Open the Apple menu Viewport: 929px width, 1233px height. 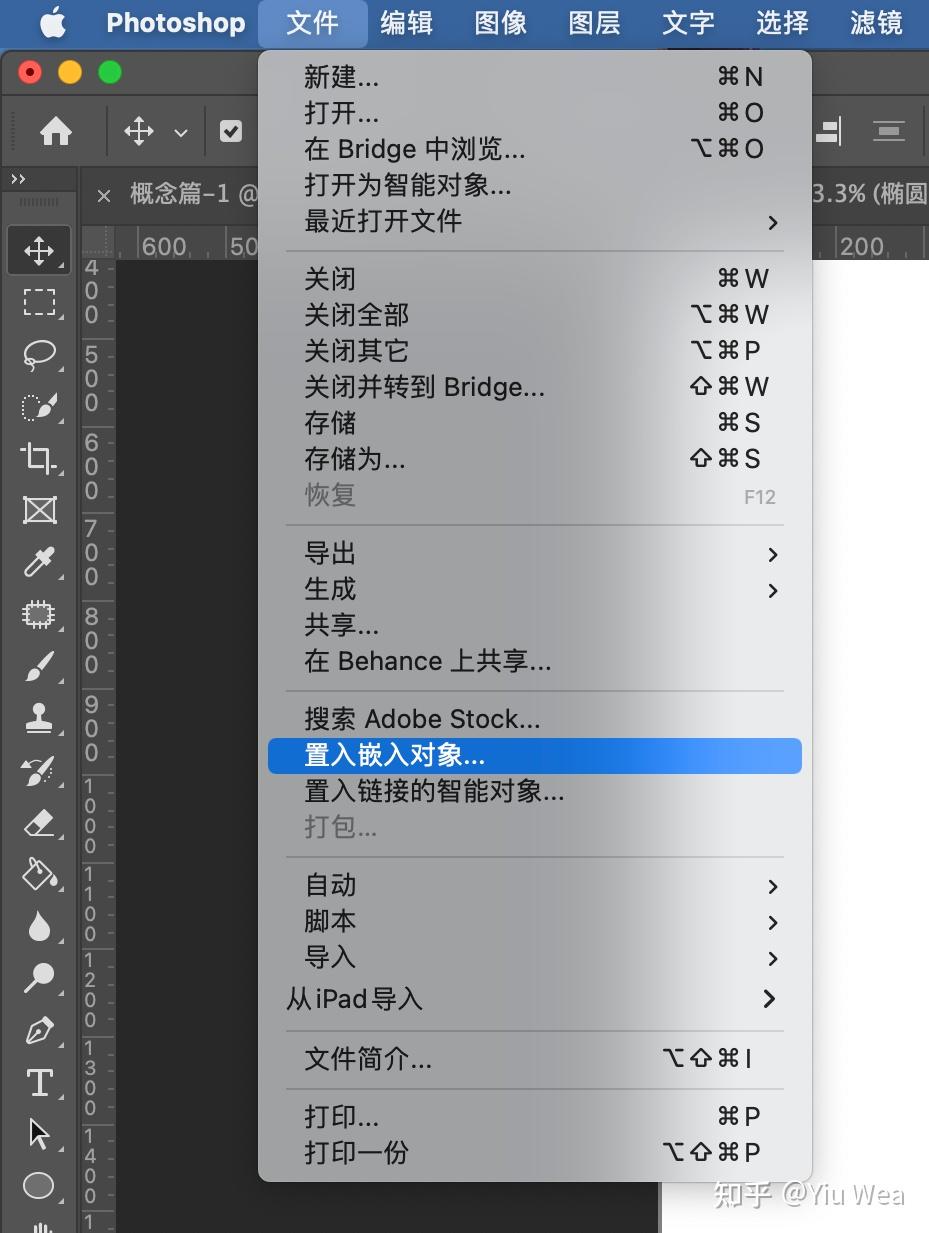point(52,22)
